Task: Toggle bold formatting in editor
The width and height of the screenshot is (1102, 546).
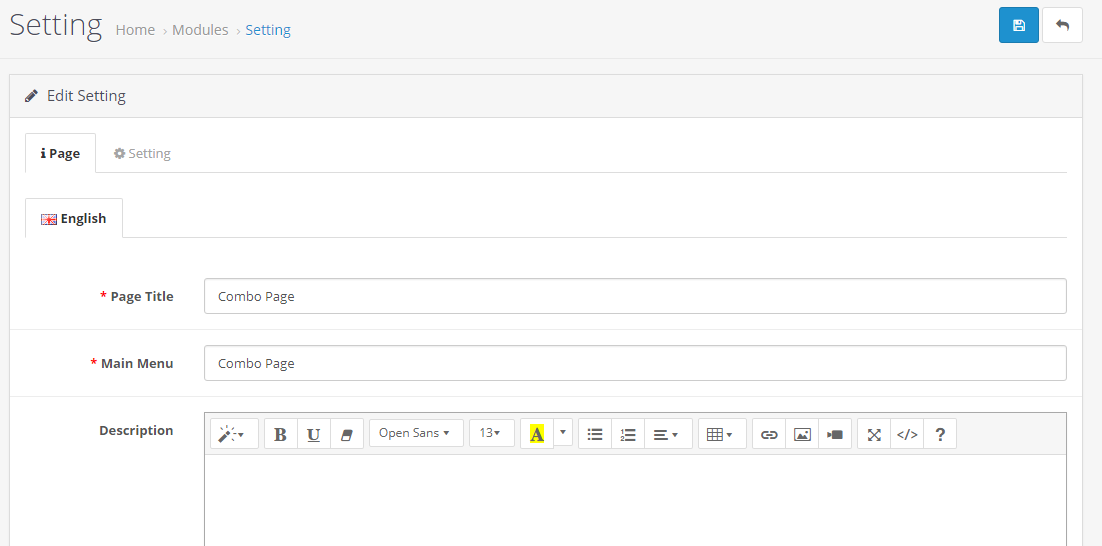Action: (x=280, y=434)
